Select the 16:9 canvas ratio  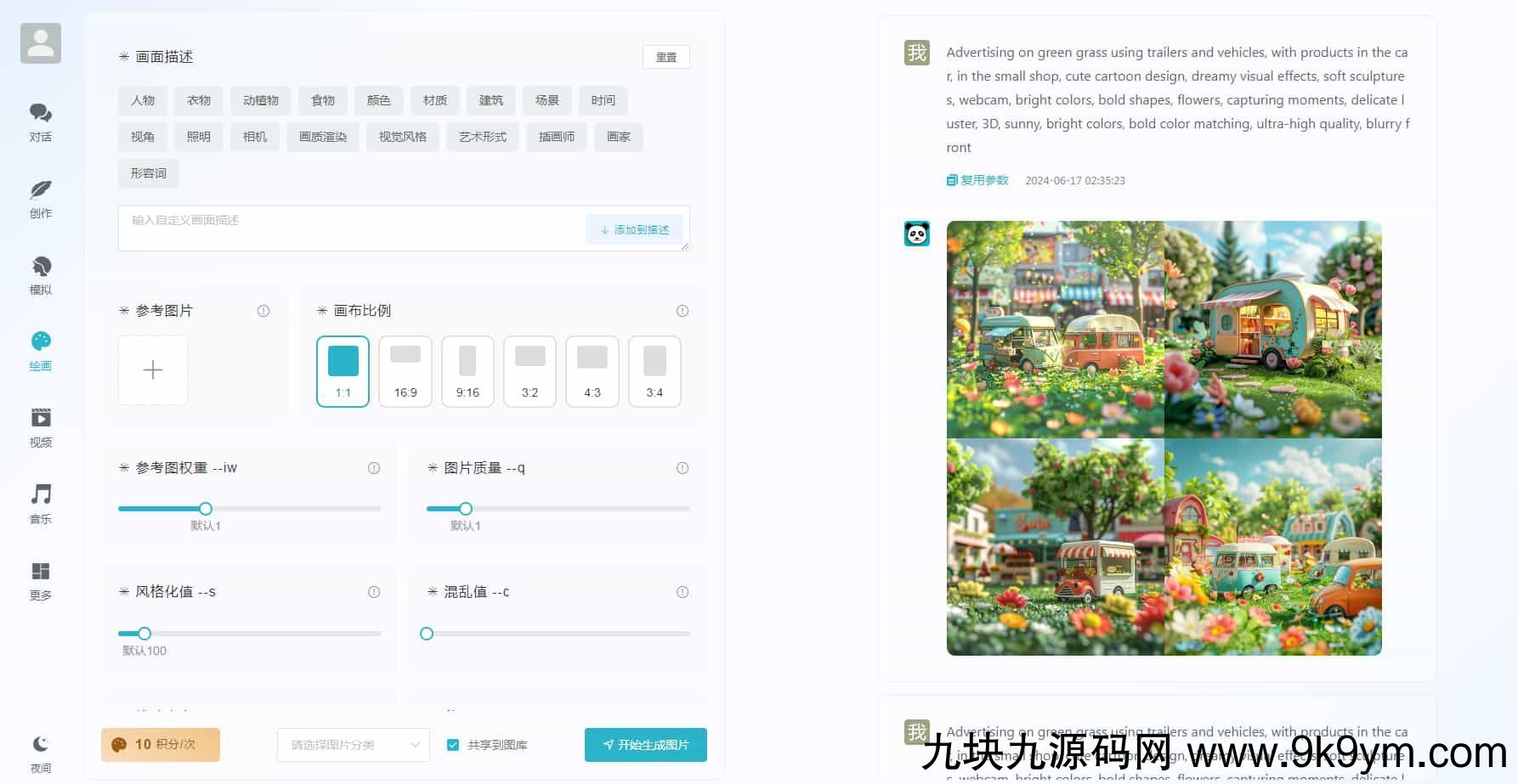click(405, 371)
